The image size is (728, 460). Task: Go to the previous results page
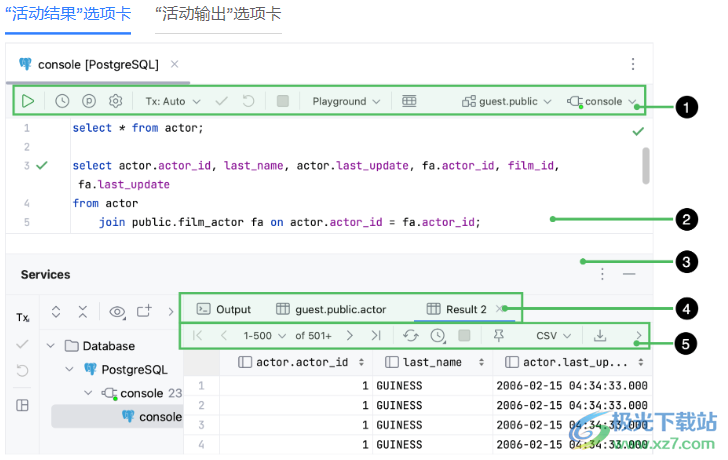pos(224,335)
